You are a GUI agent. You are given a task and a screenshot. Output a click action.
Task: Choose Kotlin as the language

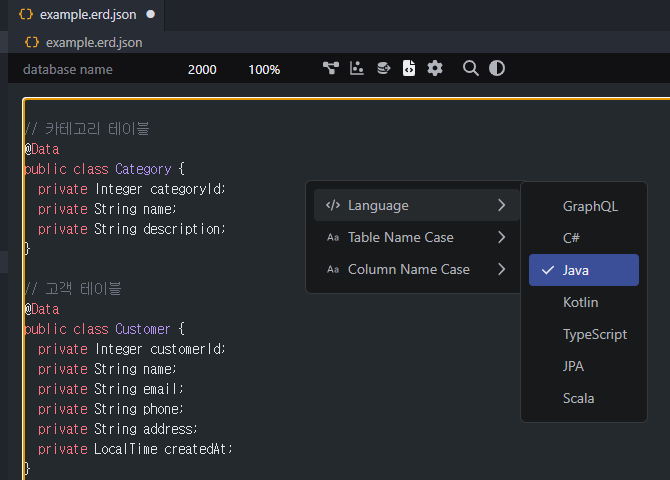click(x=584, y=302)
